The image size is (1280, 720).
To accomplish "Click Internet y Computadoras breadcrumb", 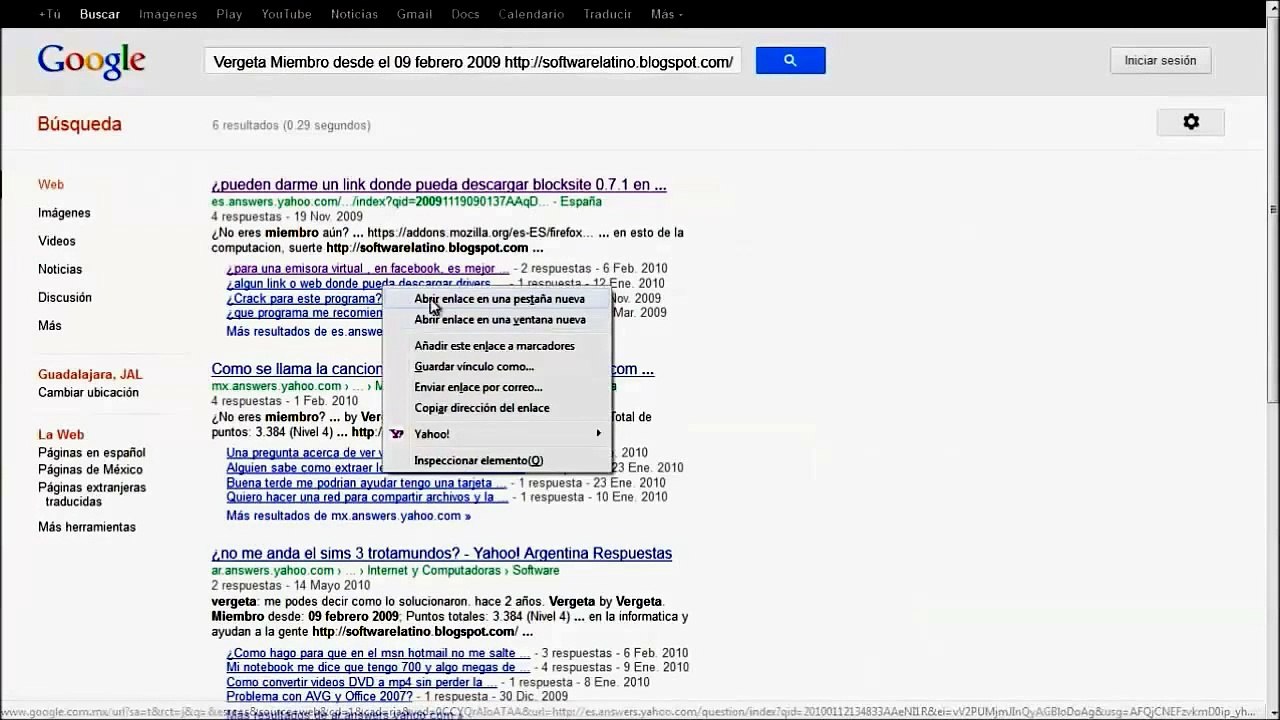I will 434,571.
